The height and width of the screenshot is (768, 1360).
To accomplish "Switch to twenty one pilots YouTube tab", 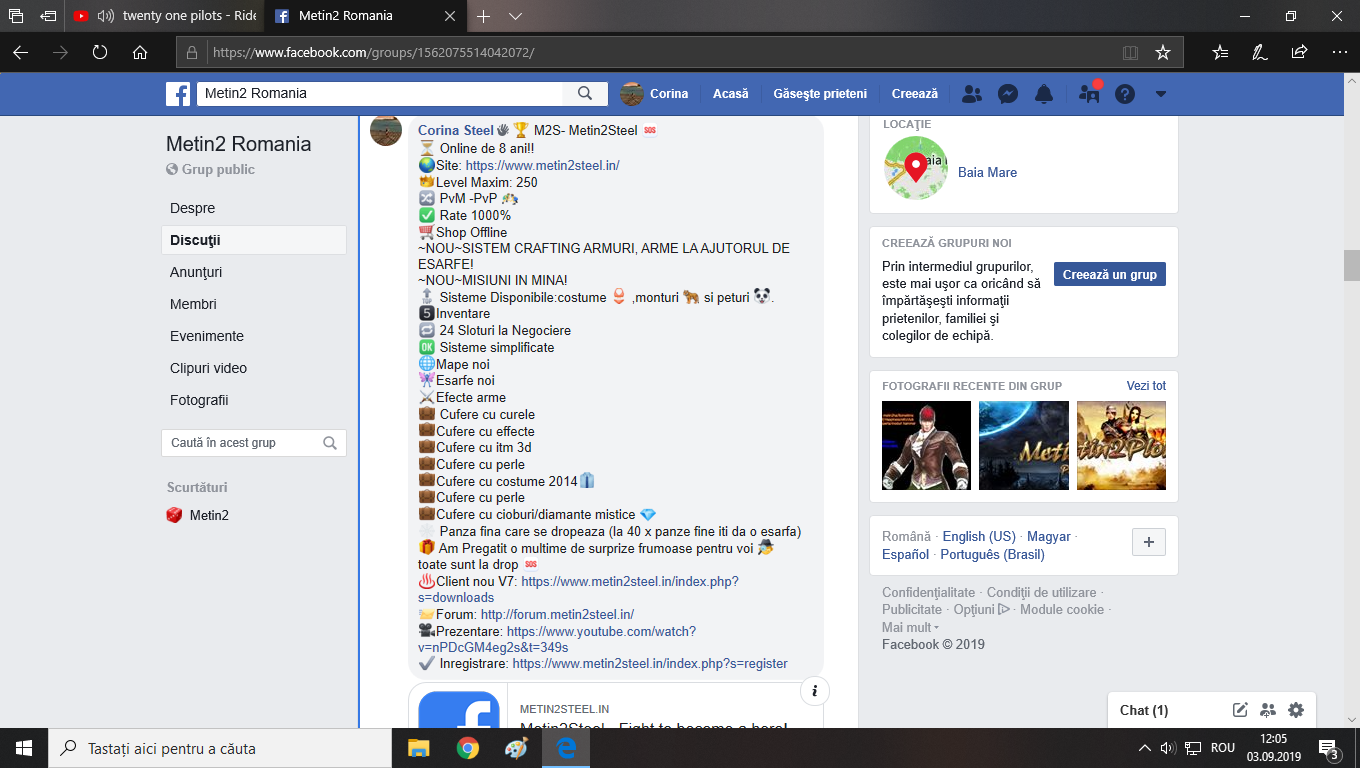I will click(163, 16).
